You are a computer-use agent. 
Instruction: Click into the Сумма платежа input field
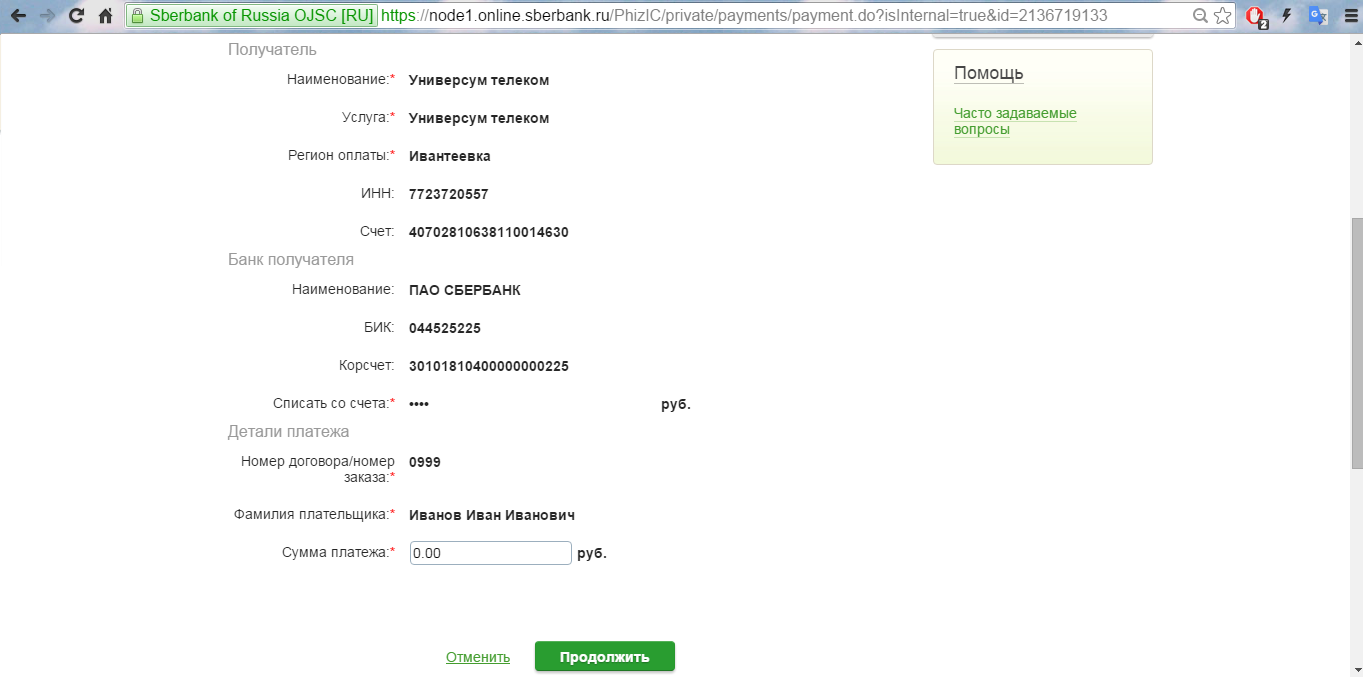[491, 553]
